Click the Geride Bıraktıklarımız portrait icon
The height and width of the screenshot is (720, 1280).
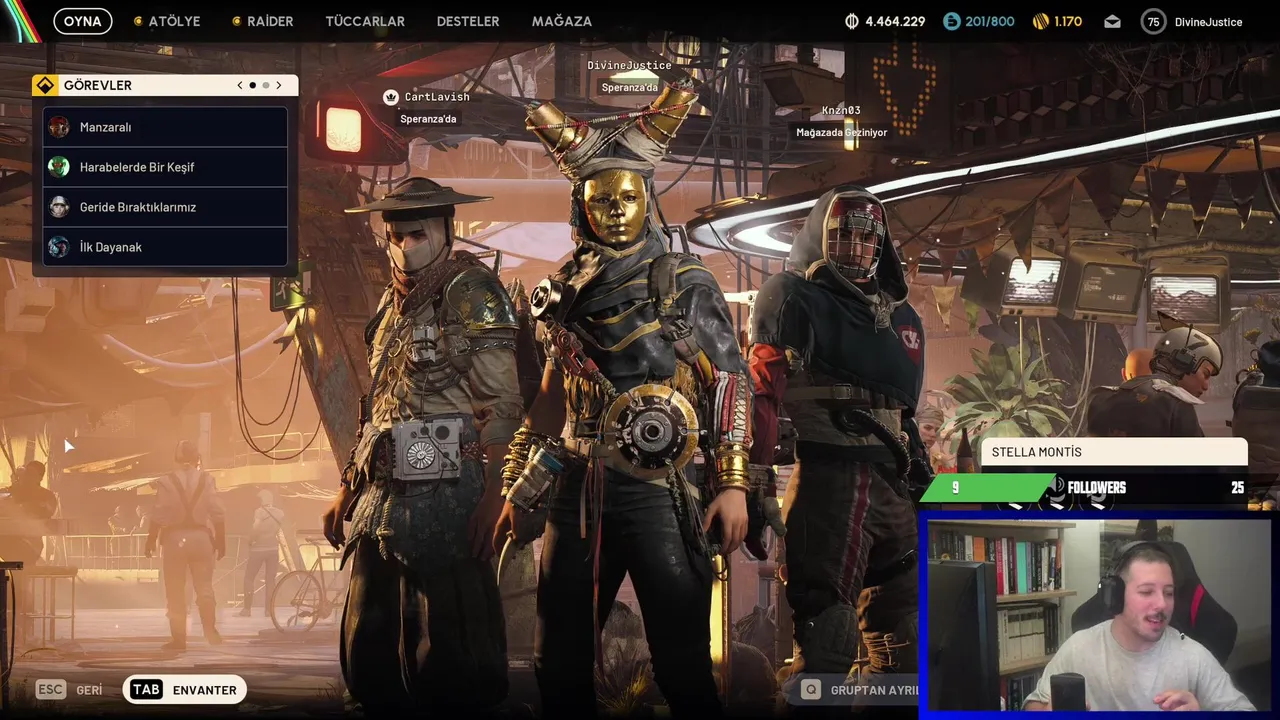pos(59,207)
